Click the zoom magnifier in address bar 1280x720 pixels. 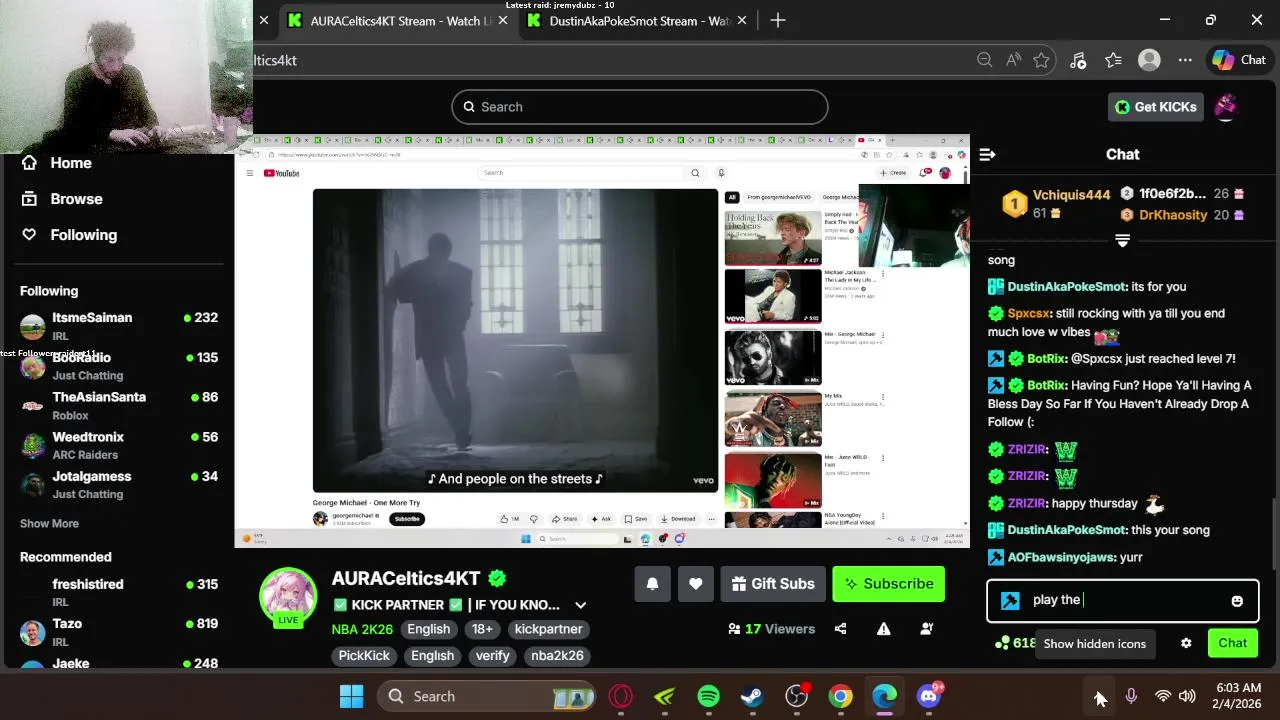click(x=984, y=60)
